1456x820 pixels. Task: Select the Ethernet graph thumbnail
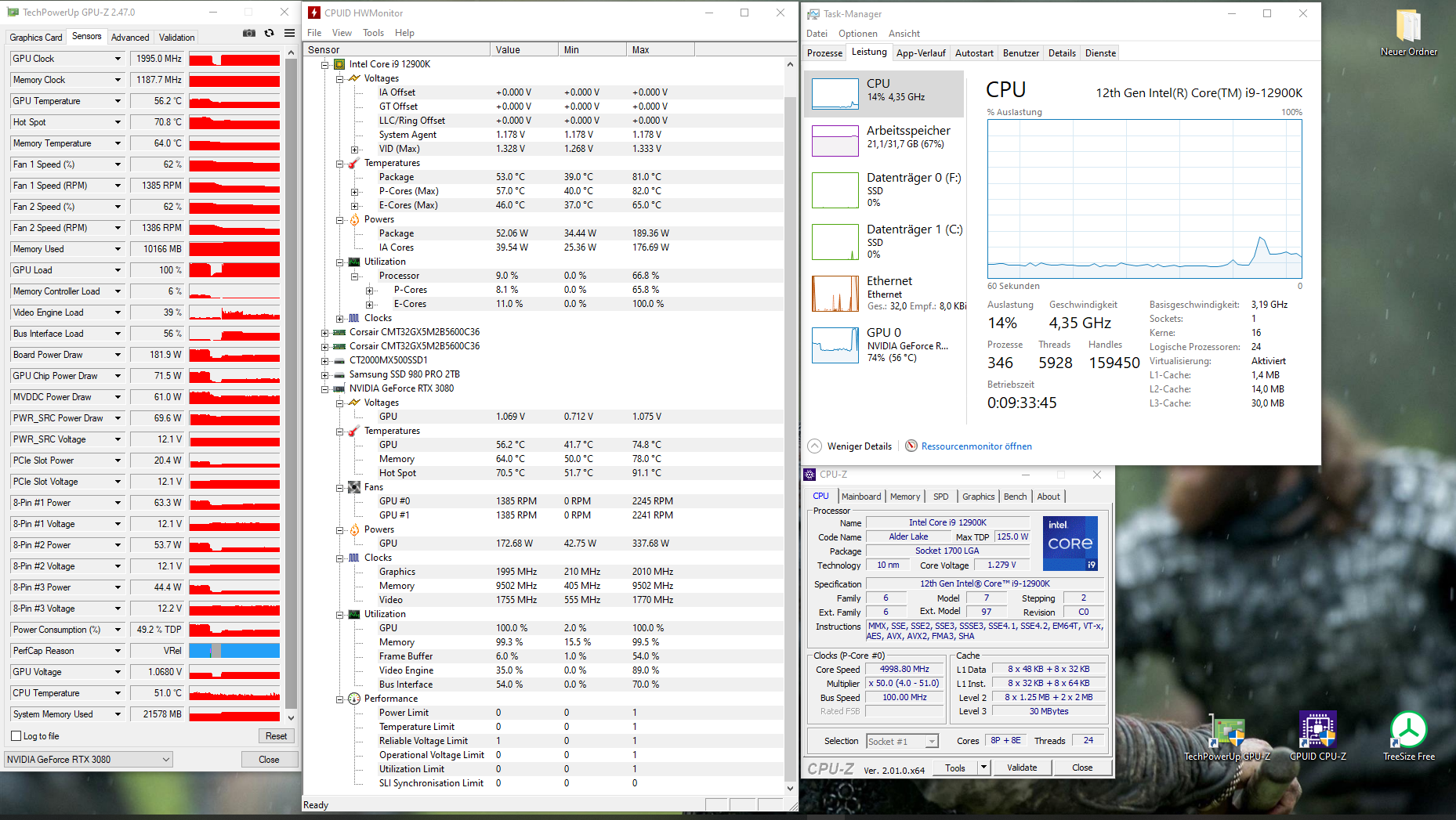click(x=835, y=294)
